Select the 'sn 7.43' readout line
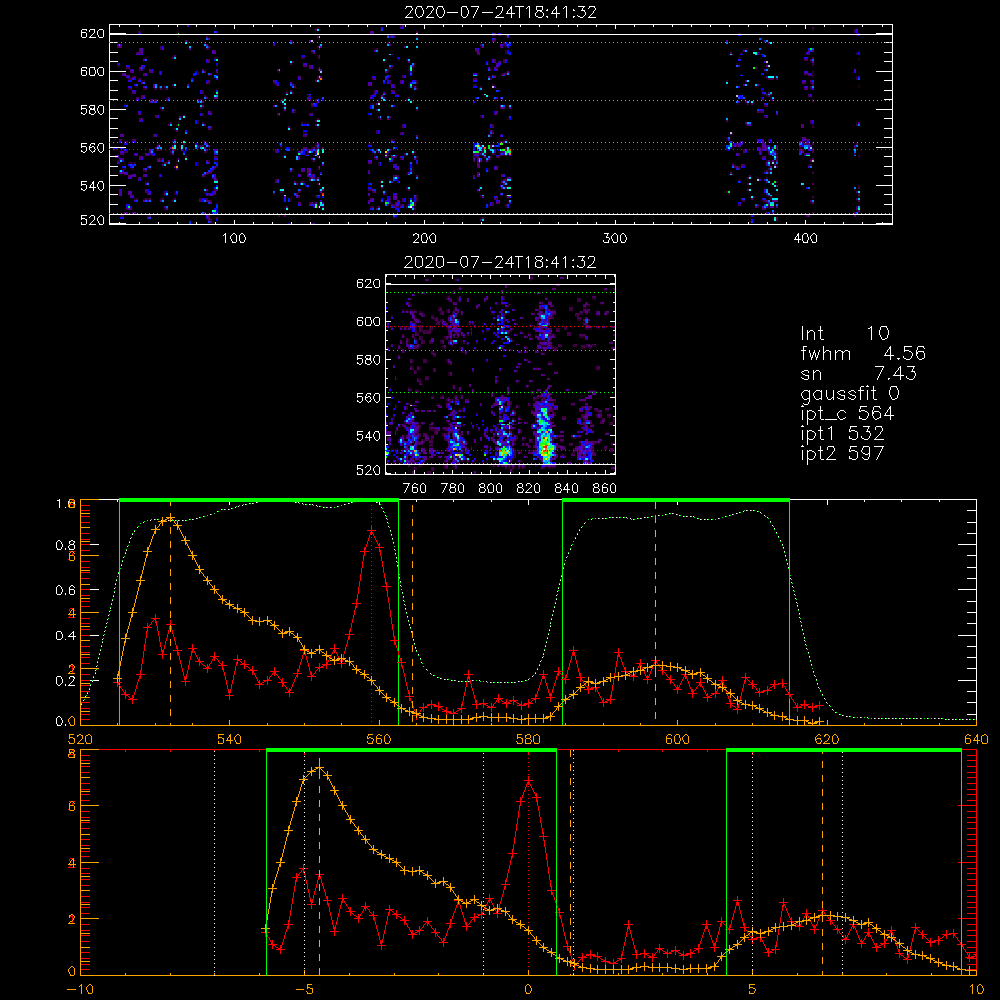Screen dimensions: 1000x1000 click(858, 373)
